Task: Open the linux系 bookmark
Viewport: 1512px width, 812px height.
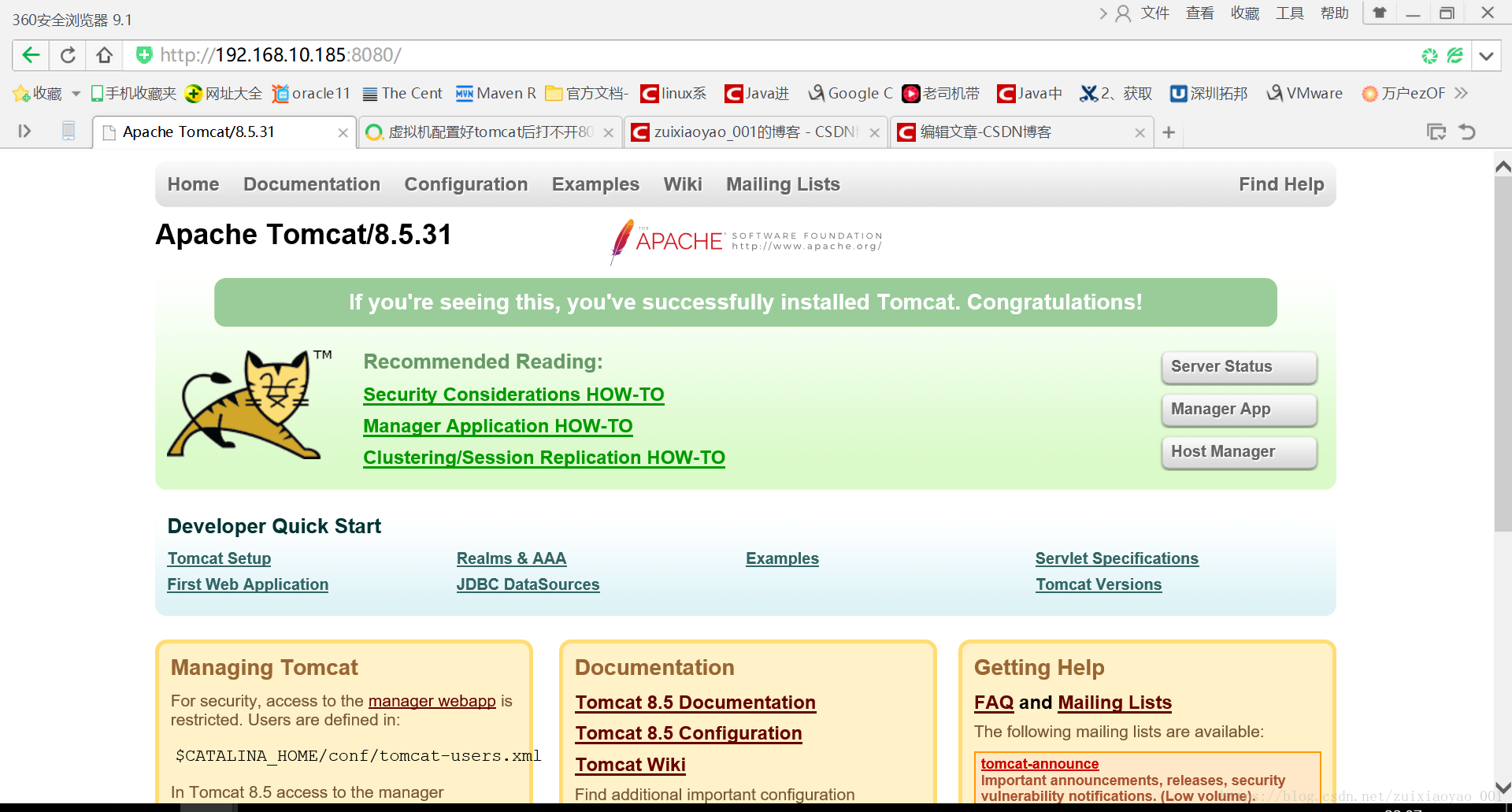Action: [673, 94]
